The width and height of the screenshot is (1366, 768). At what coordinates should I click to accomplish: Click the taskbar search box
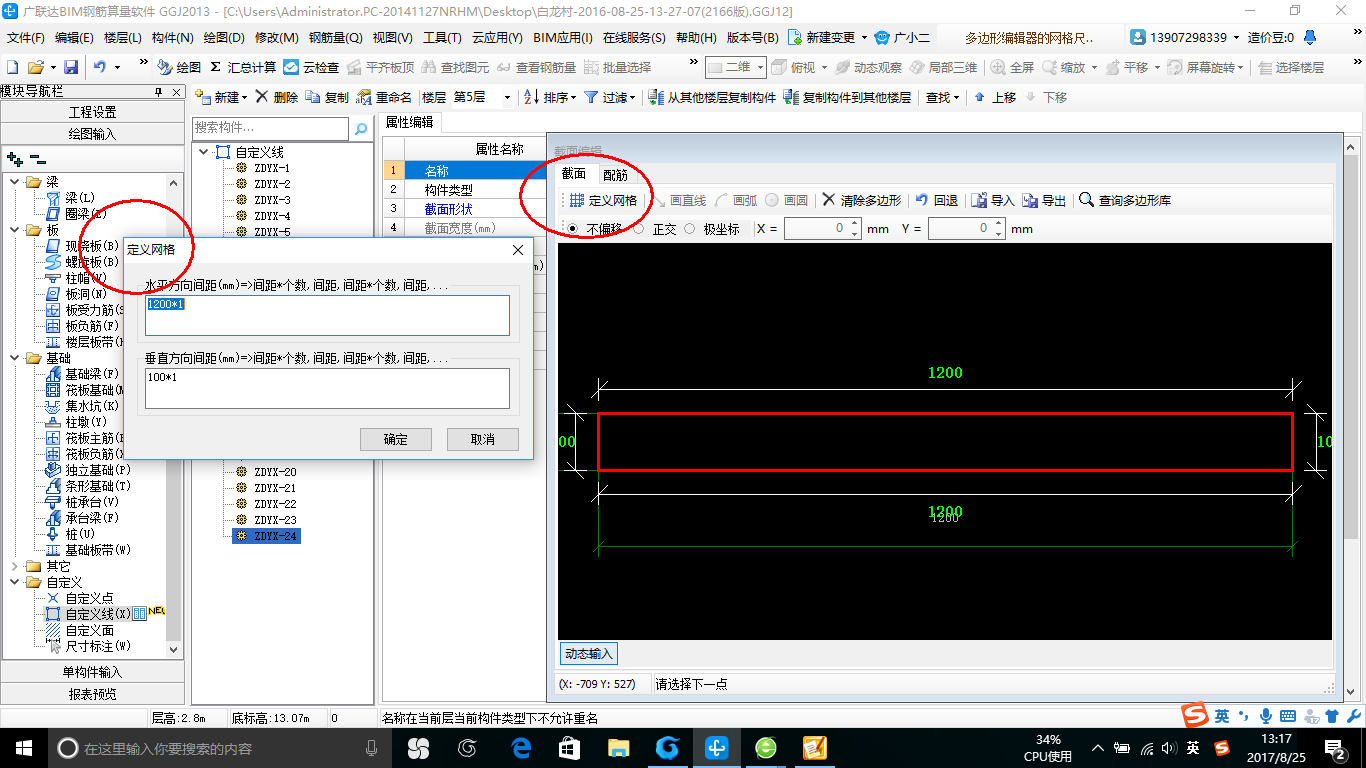pos(220,747)
